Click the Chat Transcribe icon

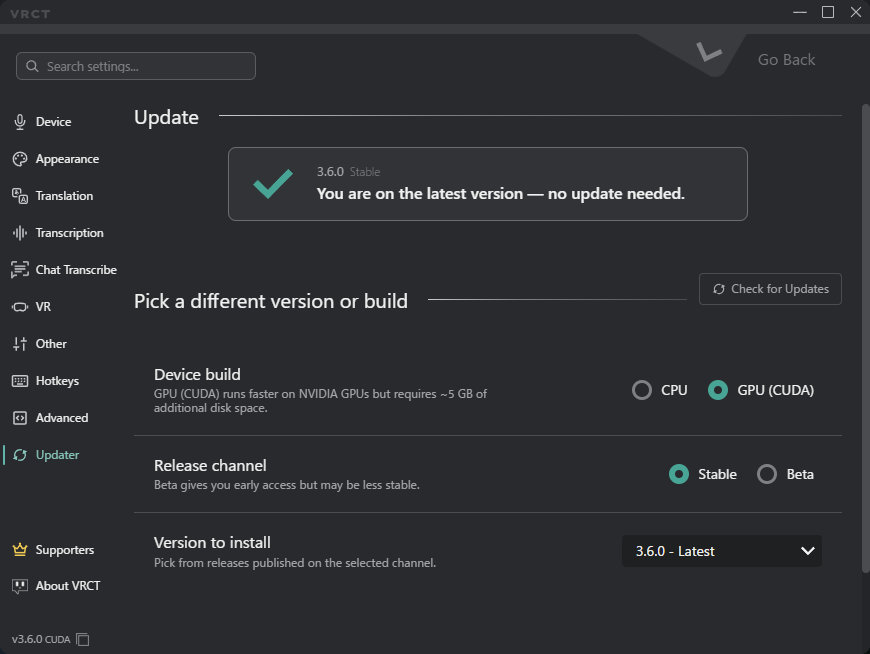click(20, 270)
